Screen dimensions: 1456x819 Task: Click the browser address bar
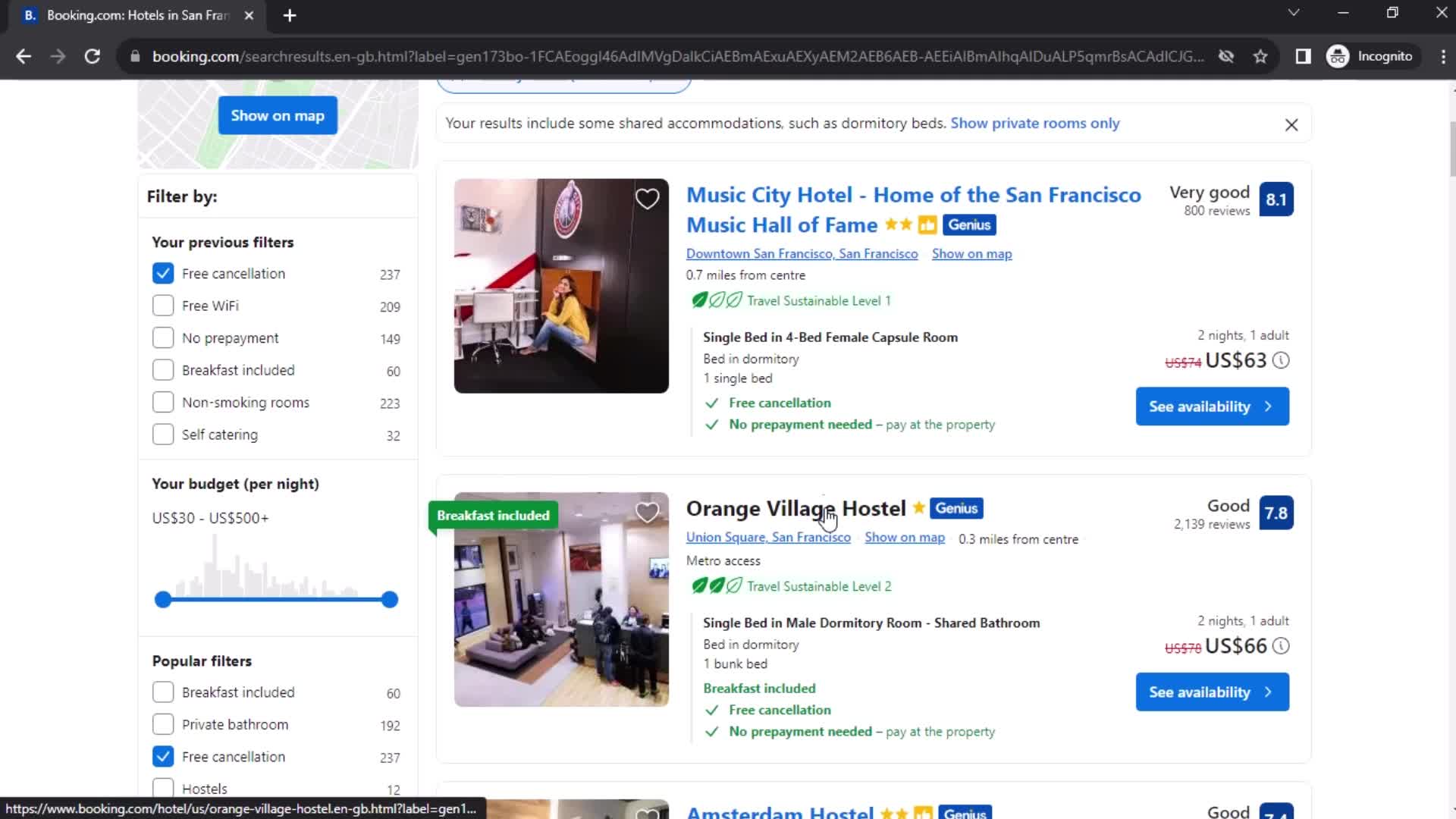coord(677,56)
